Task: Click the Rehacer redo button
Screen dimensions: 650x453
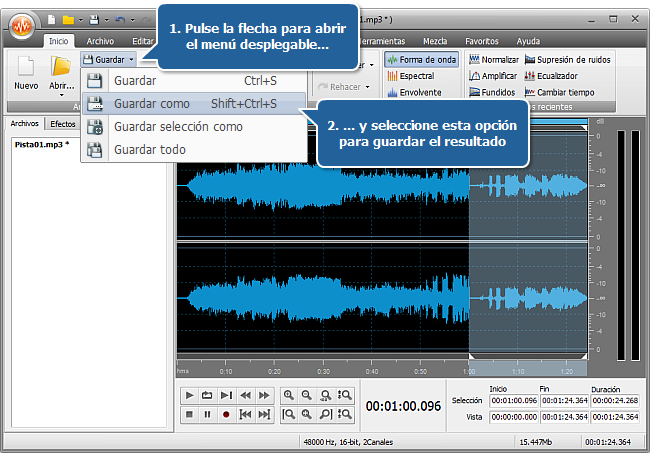Action: point(340,87)
